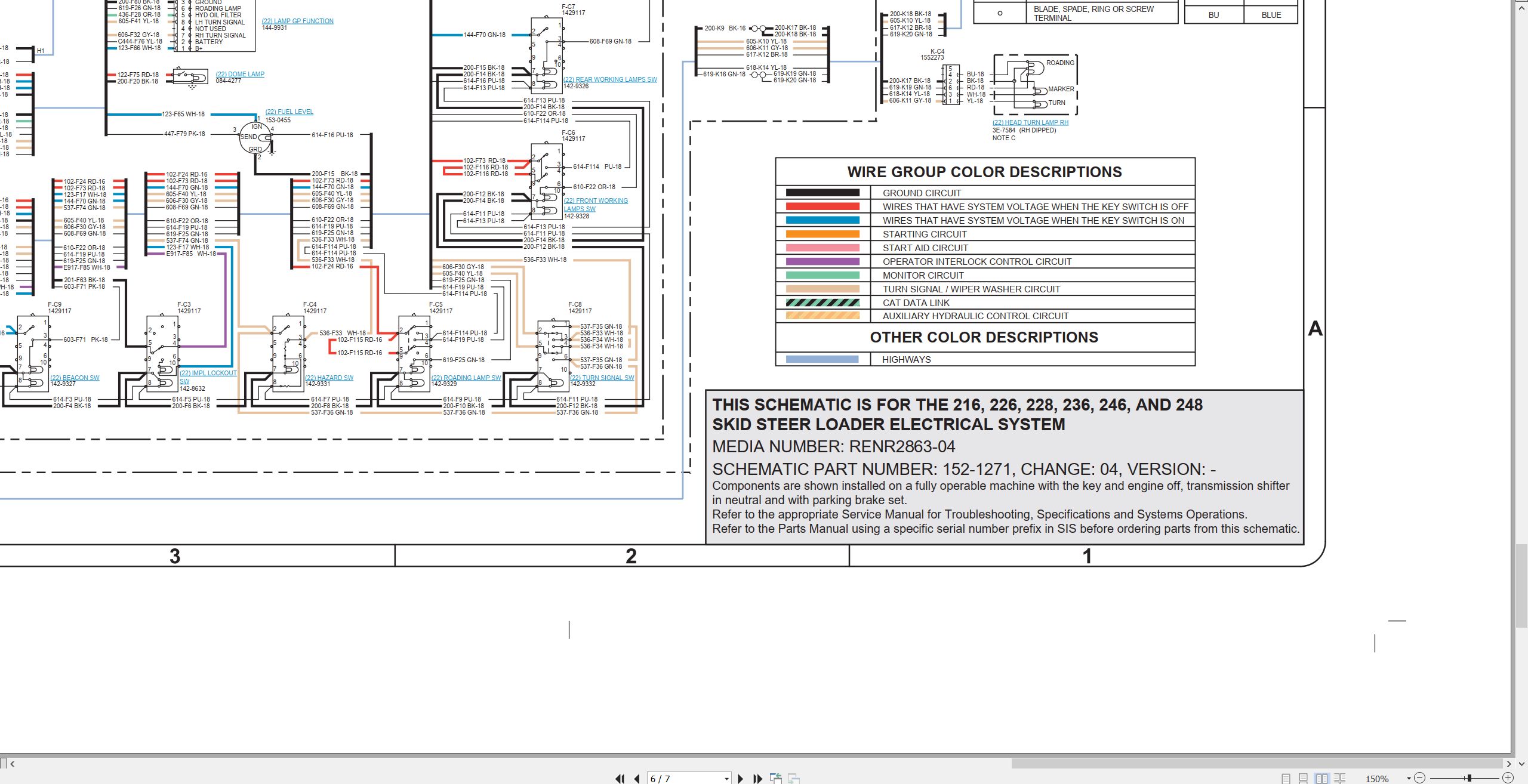Click WIRE GROUP COLOR DESCRIPTIONS heading

tap(984, 172)
